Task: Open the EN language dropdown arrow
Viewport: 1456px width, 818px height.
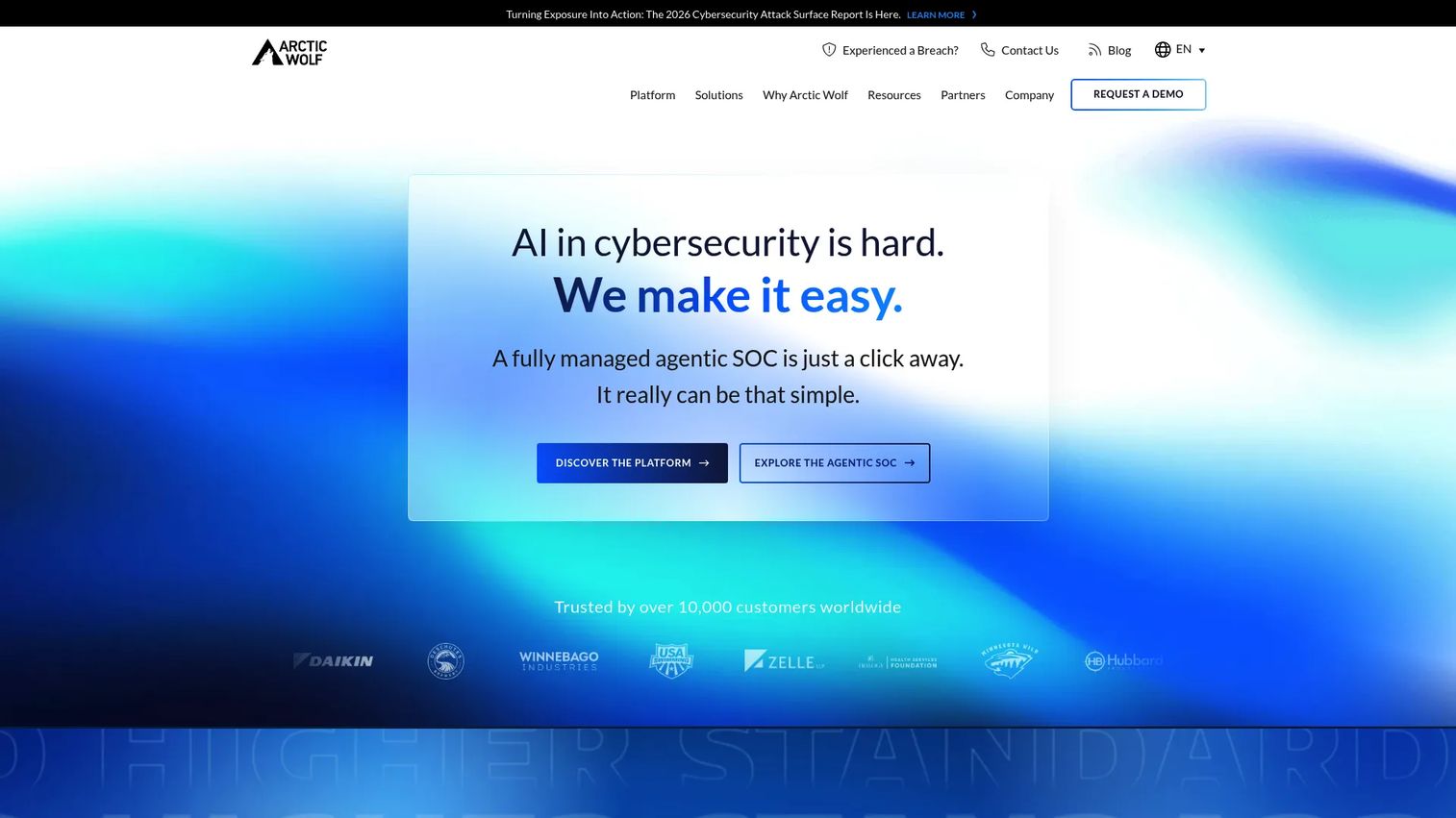Action: [x=1201, y=50]
